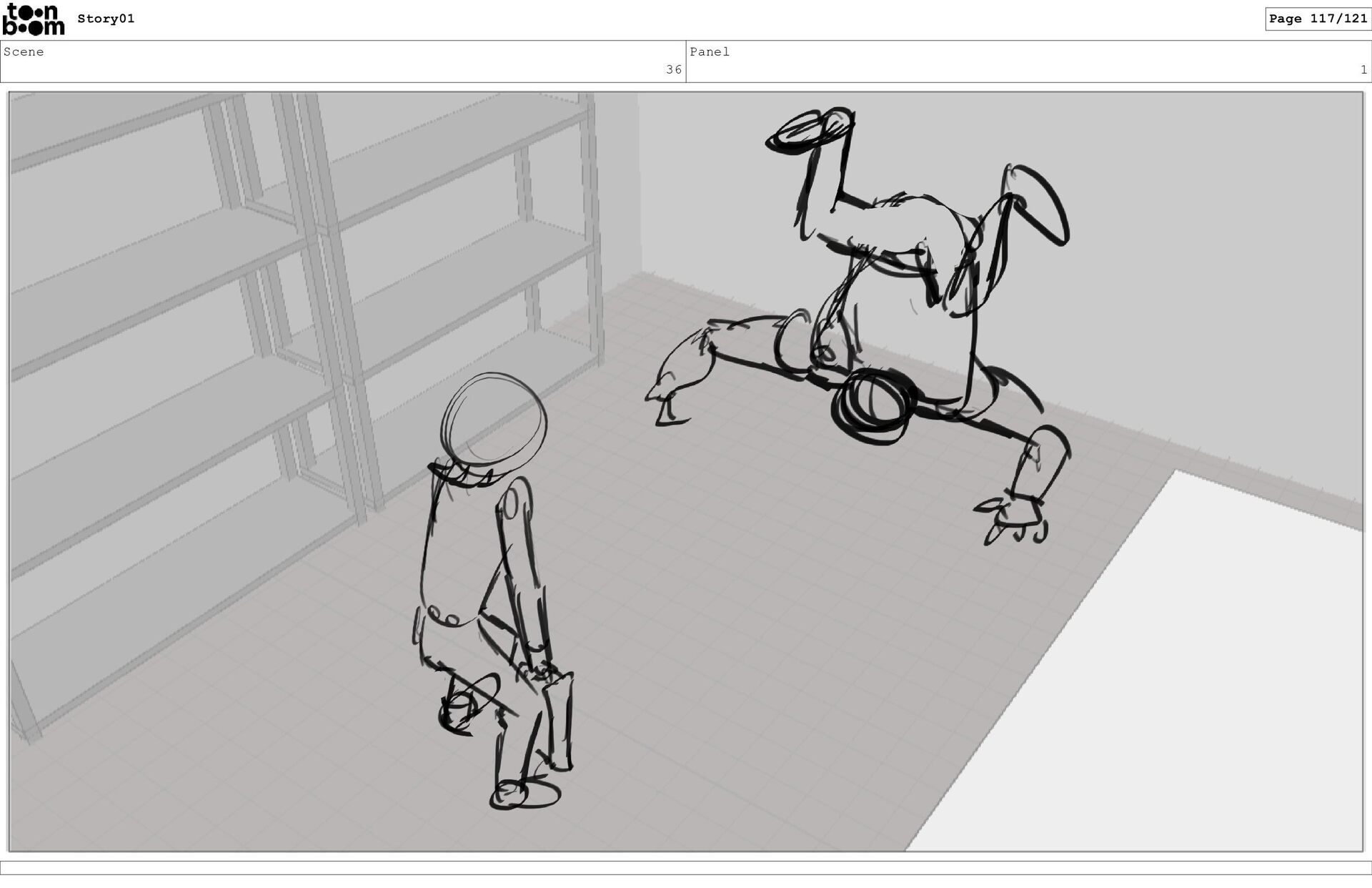Viewport: 1372px width, 888px height.
Task: Click the Page 117/121 indicator box
Action: point(1317,19)
